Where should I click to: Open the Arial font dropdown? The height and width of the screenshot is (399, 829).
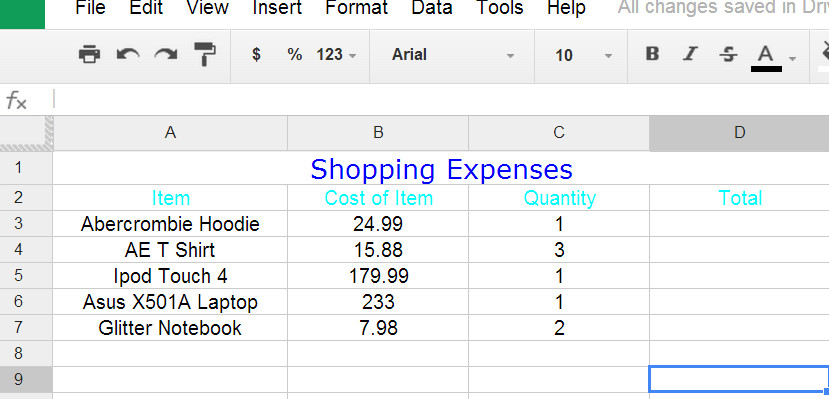click(453, 55)
